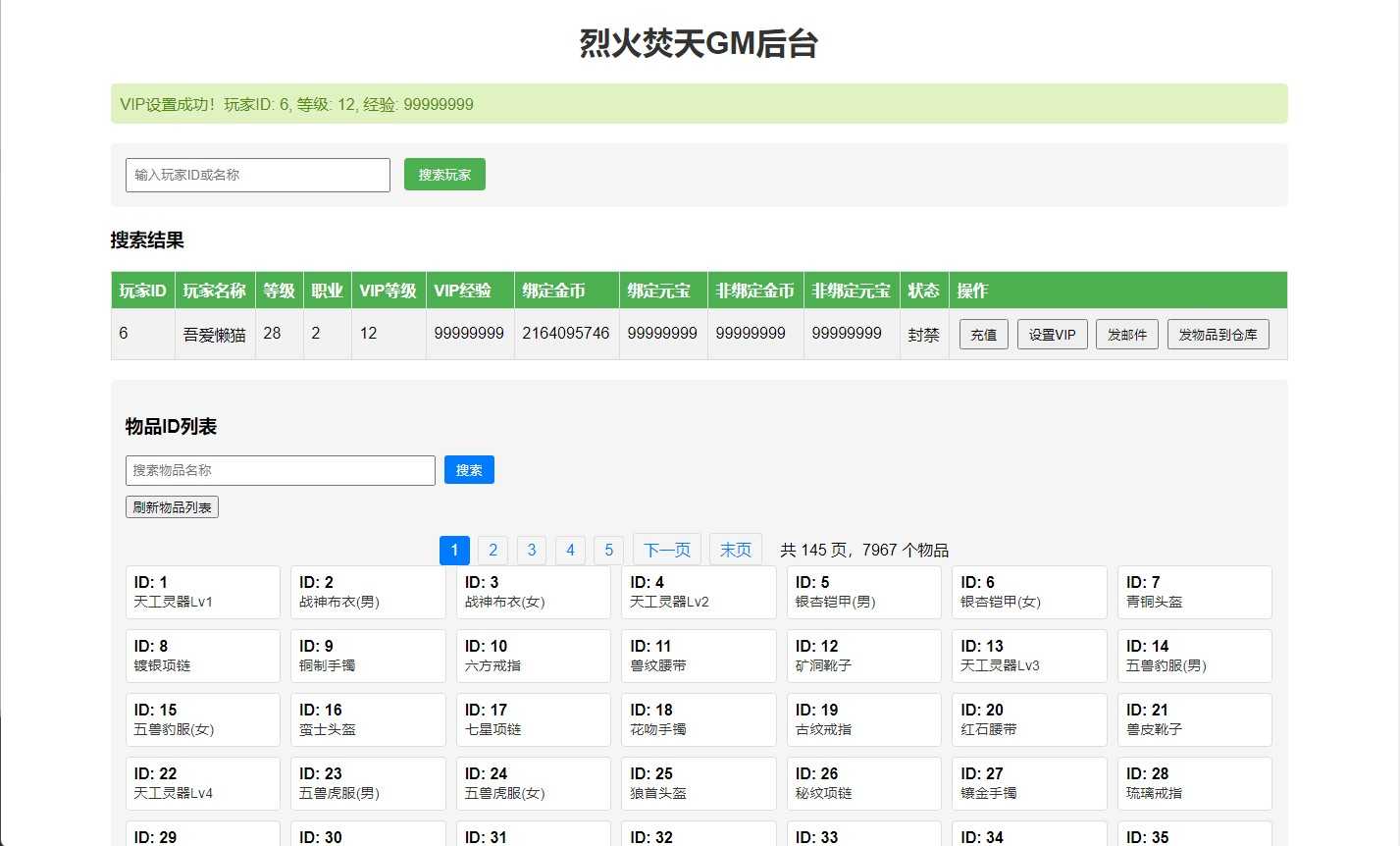Open 设置VIP for player 吾爱懒猫
1400x846 pixels.
click(1052, 335)
